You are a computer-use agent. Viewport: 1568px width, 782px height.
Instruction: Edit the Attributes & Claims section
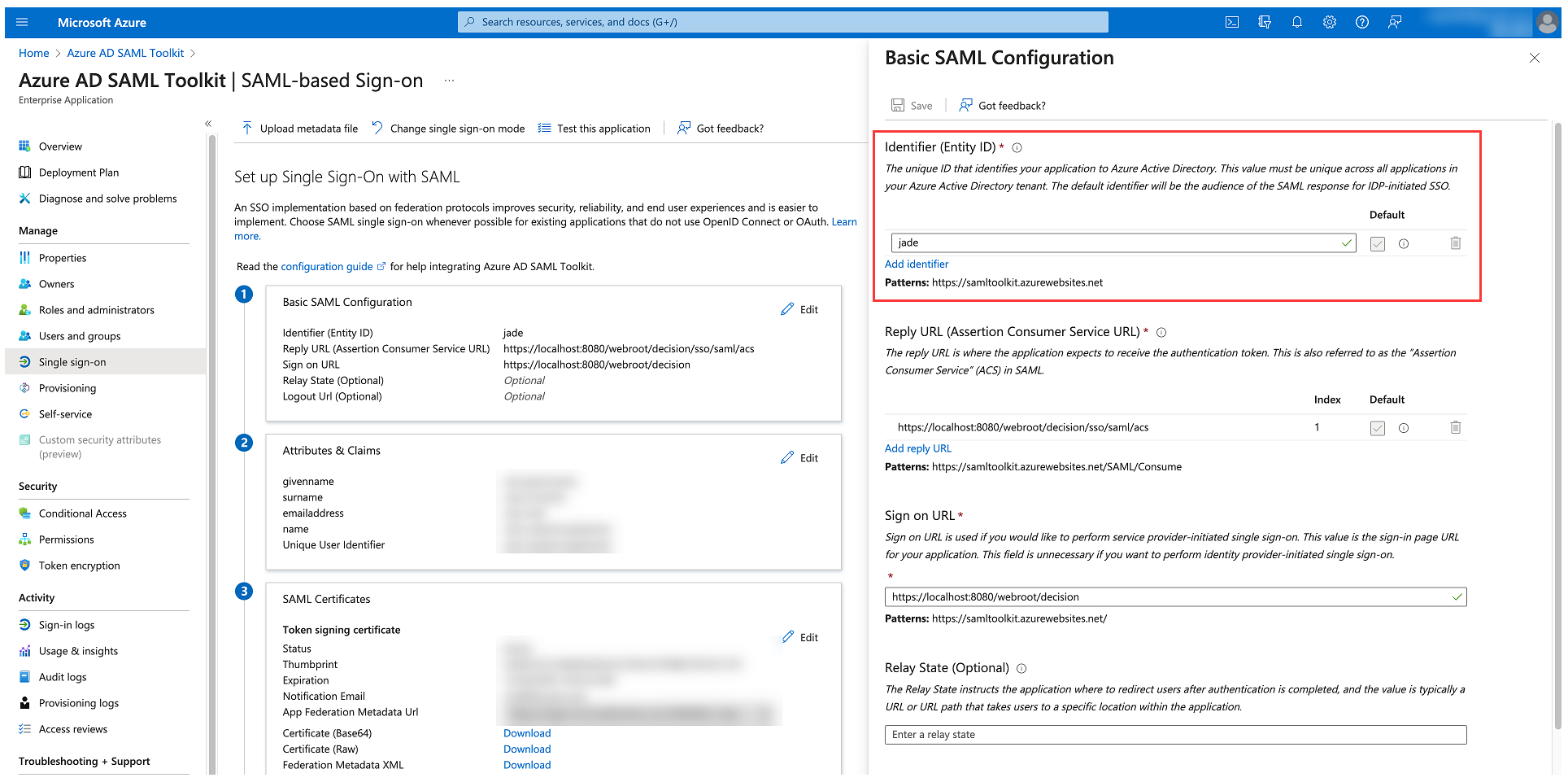[x=799, y=457]
